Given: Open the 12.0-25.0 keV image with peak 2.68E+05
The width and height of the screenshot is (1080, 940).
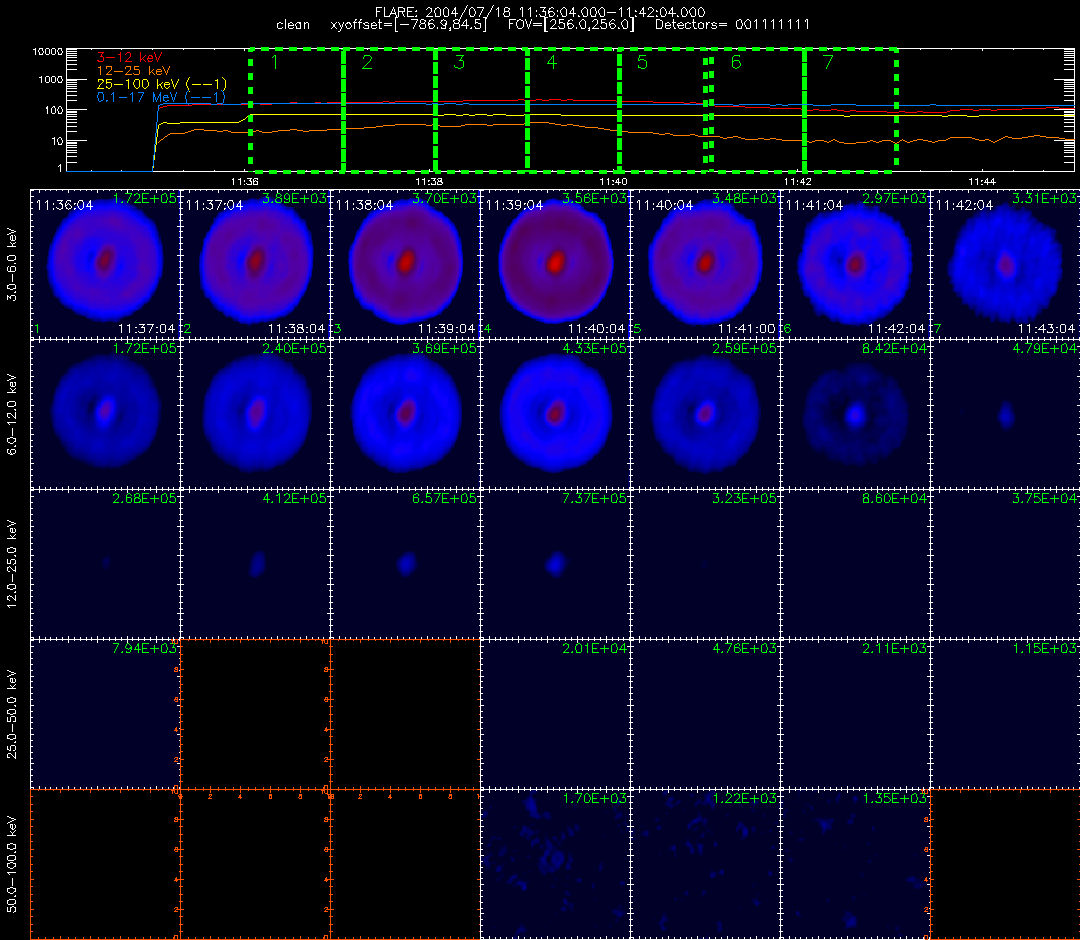Looking at the screenshot, I should pos(105,565).
